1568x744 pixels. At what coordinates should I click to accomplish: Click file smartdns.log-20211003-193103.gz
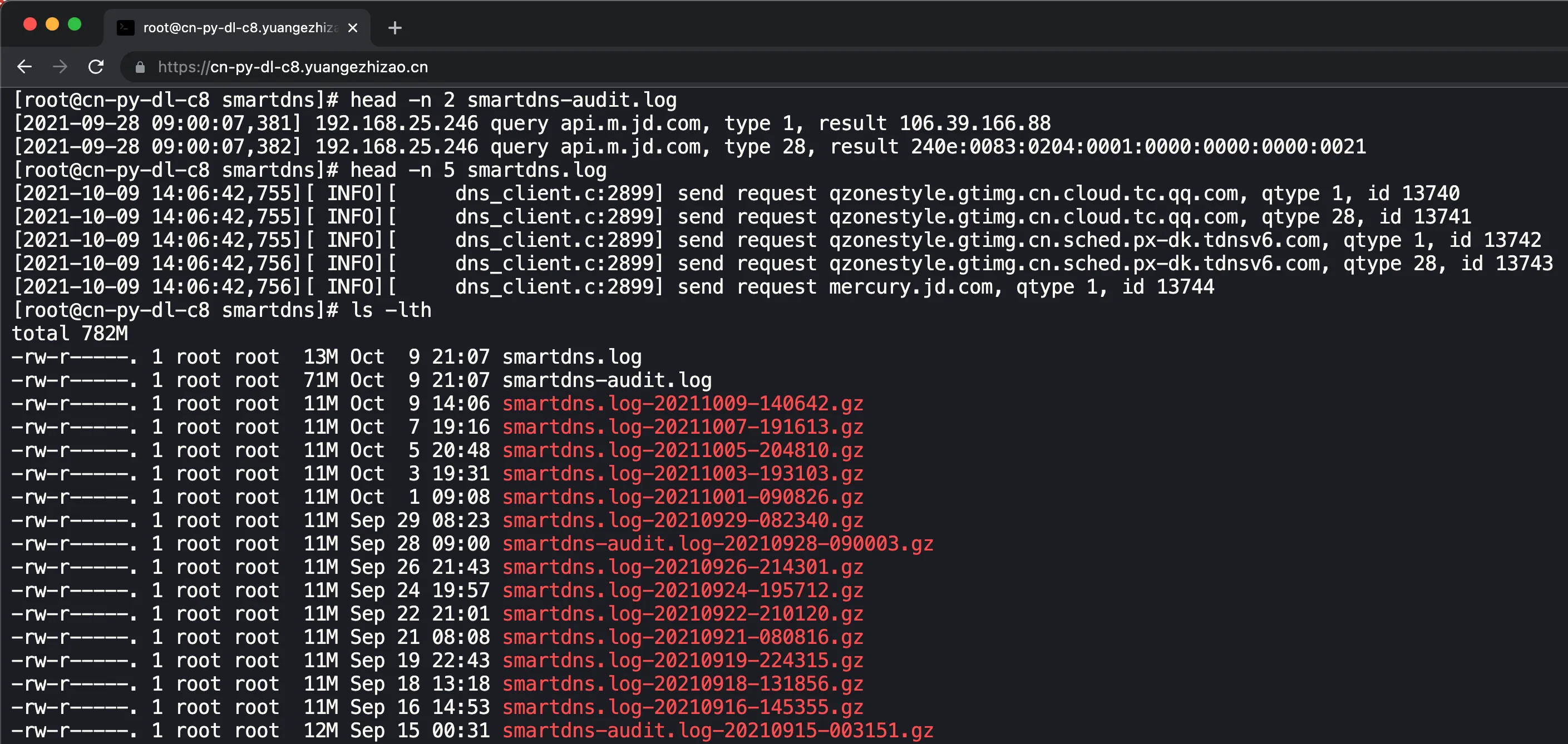pos(683,474)
